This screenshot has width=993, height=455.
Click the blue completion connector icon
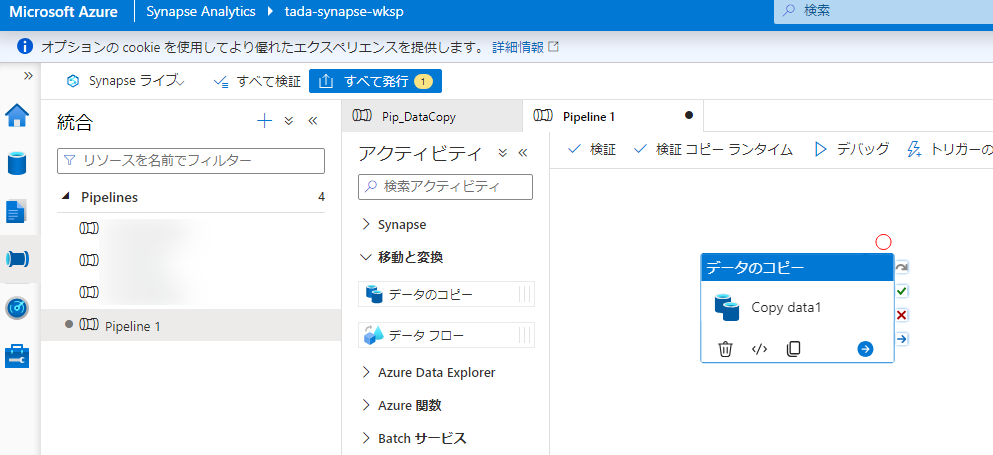(x=902, y=339)
